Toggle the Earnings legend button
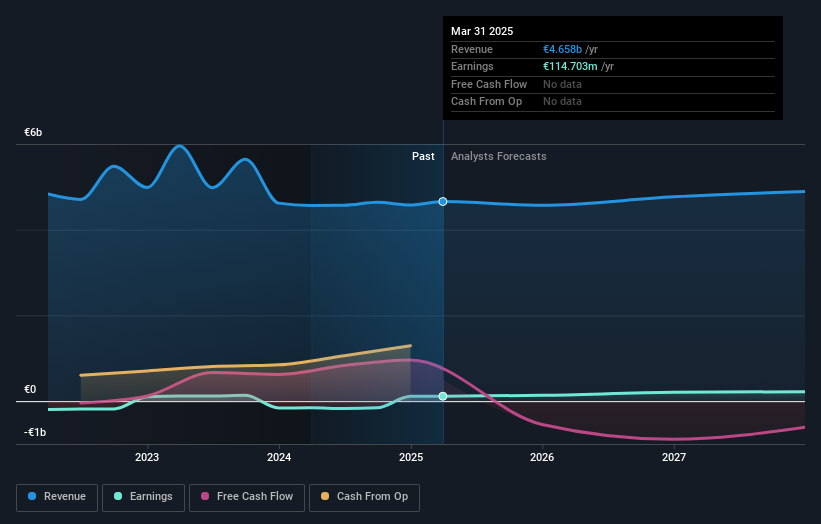 click(143, 497)
